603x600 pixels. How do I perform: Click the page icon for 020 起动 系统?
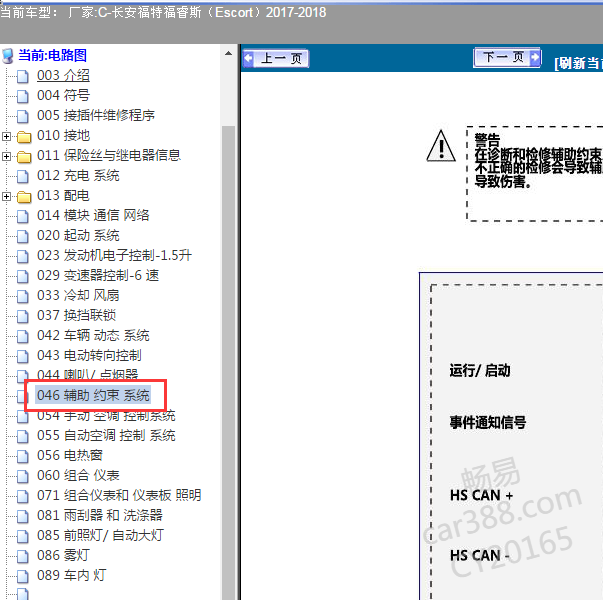point(23,236)
